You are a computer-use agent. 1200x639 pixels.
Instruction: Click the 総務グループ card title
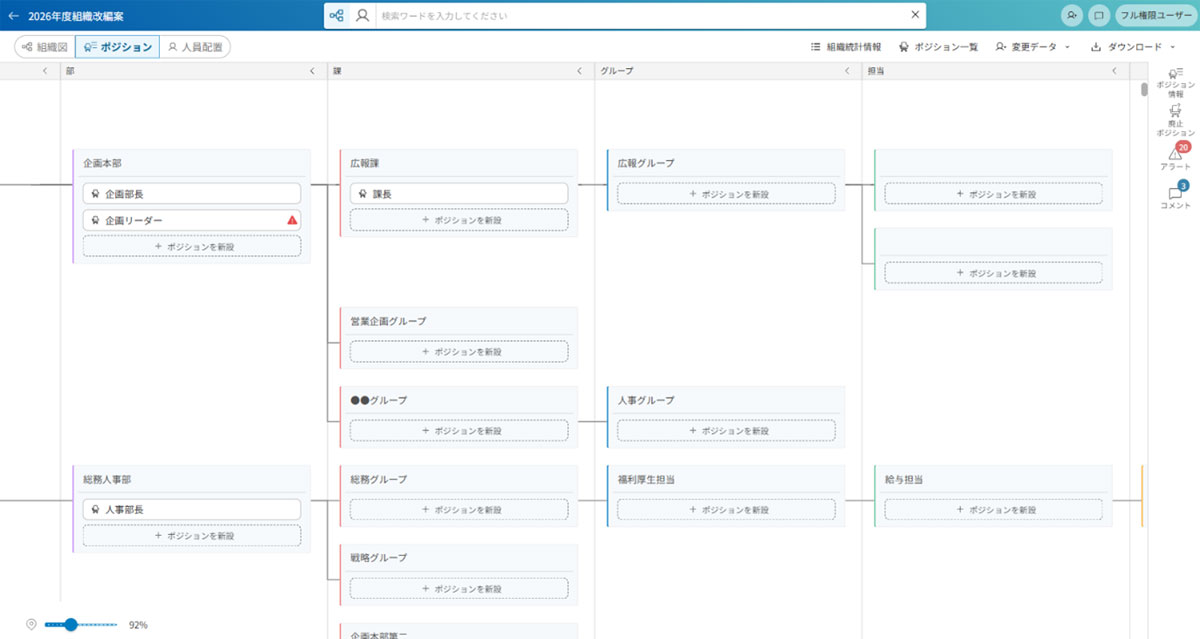[x=379, y=479]
